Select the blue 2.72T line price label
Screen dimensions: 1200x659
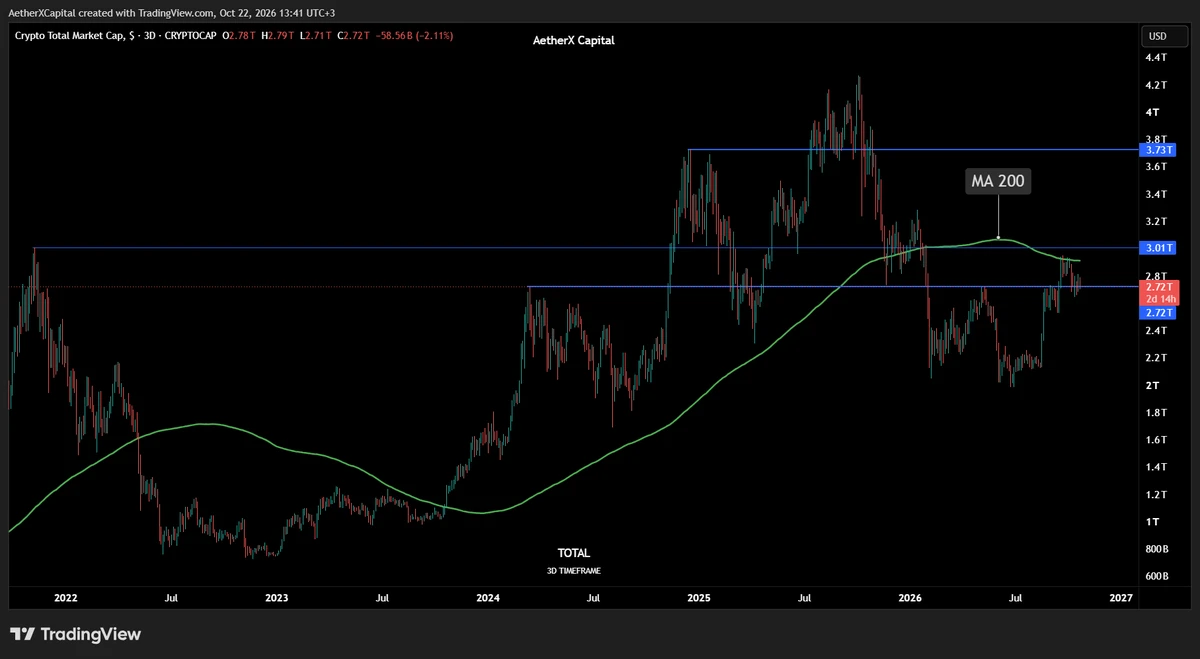coord(1158,313)
